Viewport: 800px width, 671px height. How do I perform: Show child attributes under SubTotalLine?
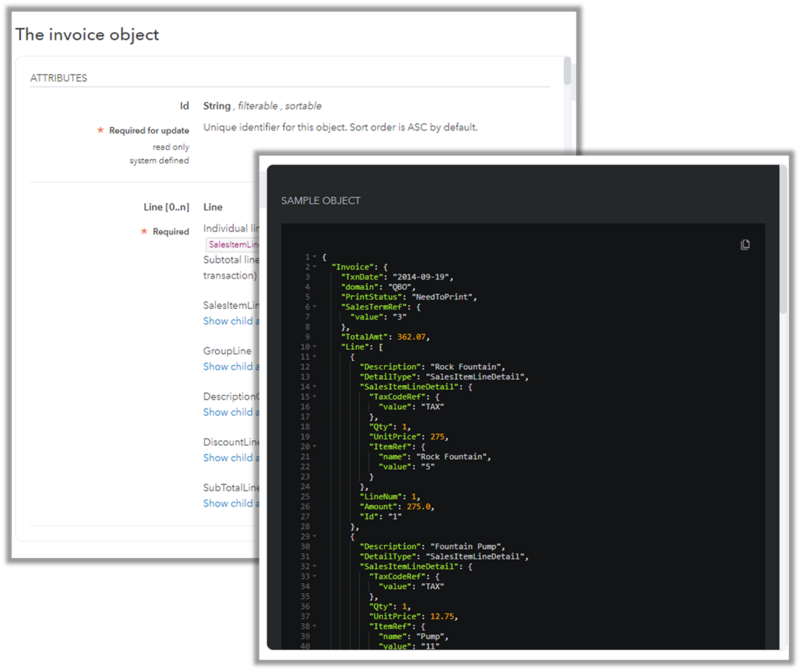pyautogui.click(x=231, y=503)
